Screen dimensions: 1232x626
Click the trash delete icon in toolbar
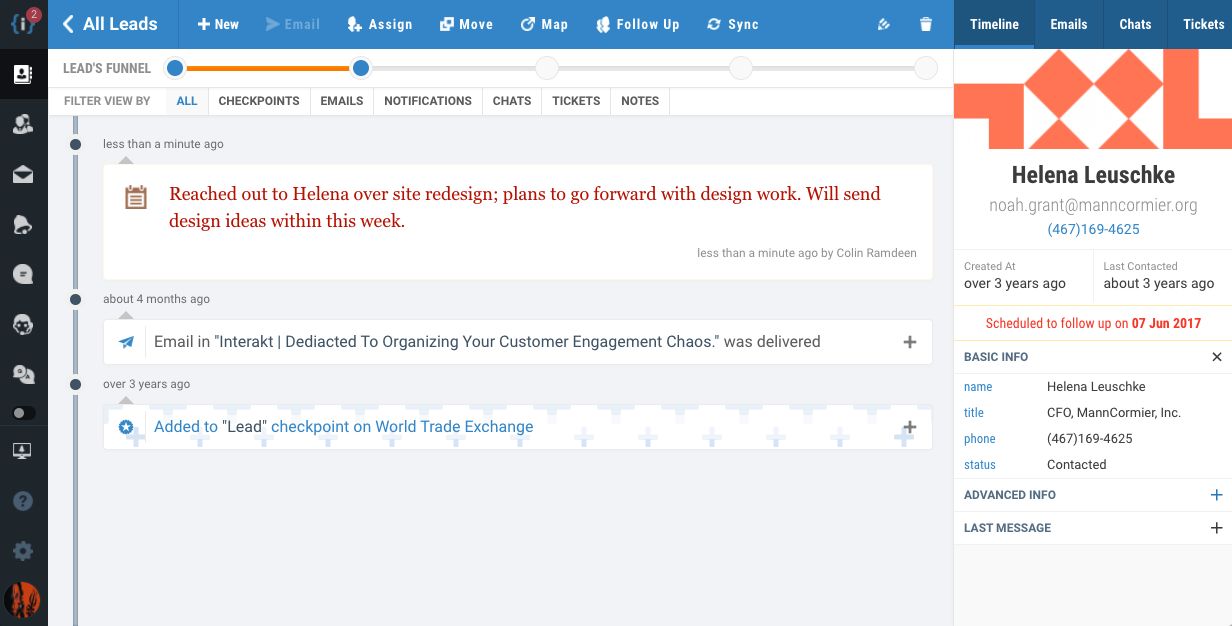tap(926, 25)
